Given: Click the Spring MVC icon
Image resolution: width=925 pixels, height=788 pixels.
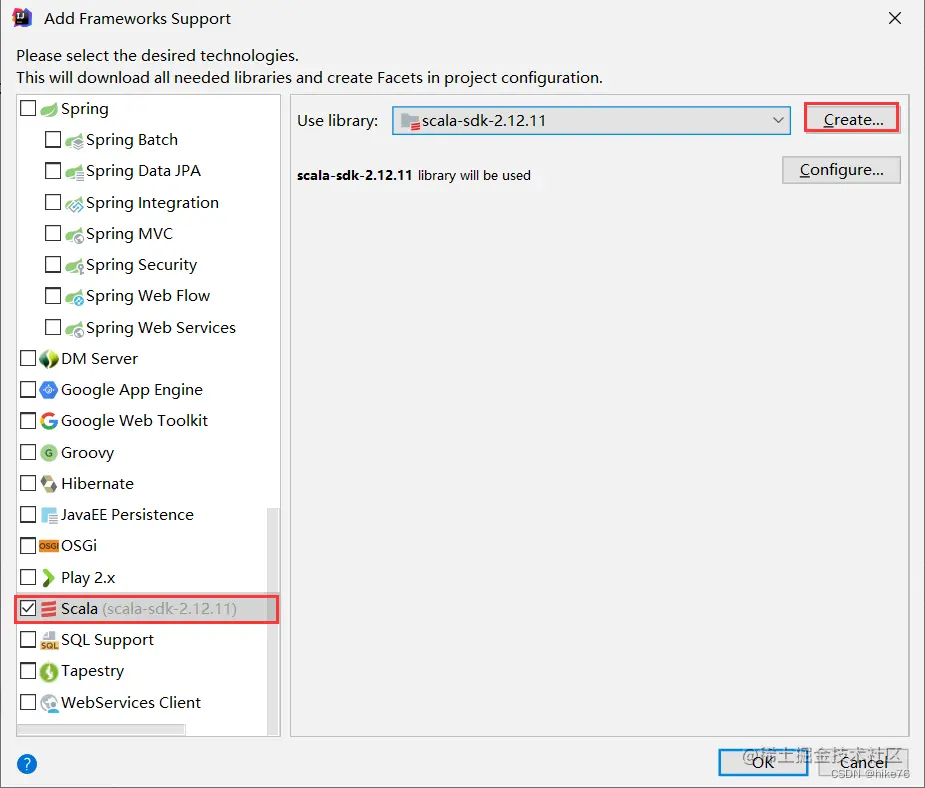Looking at the screenshot, I should (74, 235).
